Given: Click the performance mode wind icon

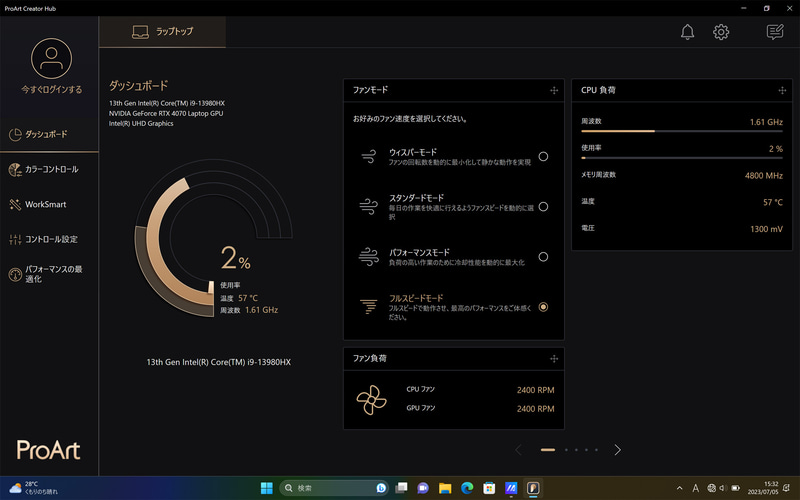Looking at the screenshot, I should tap(368, 257).
